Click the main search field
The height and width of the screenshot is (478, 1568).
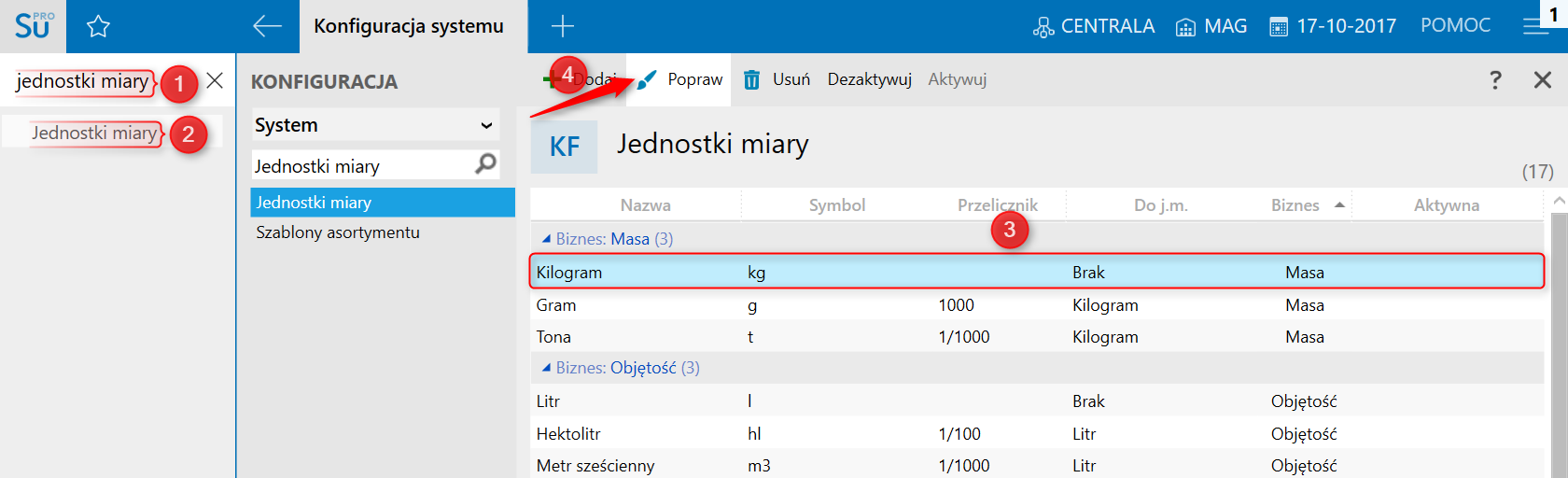(x=82, y=81)
